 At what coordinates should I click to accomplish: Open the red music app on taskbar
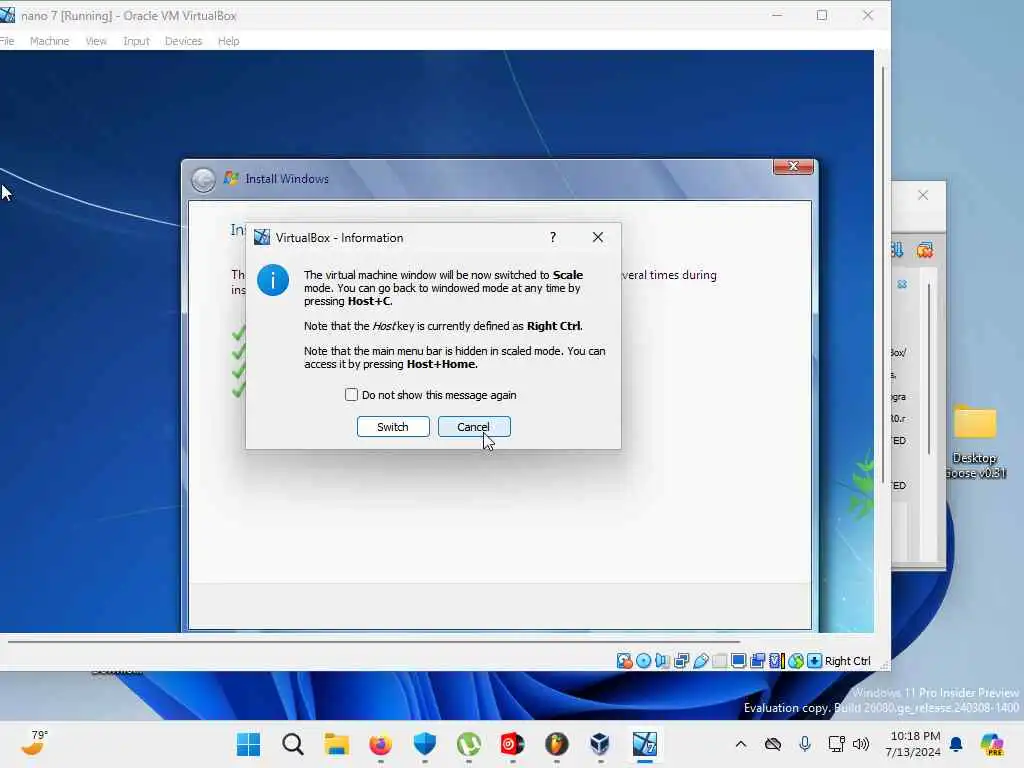[x=513, y=744]
